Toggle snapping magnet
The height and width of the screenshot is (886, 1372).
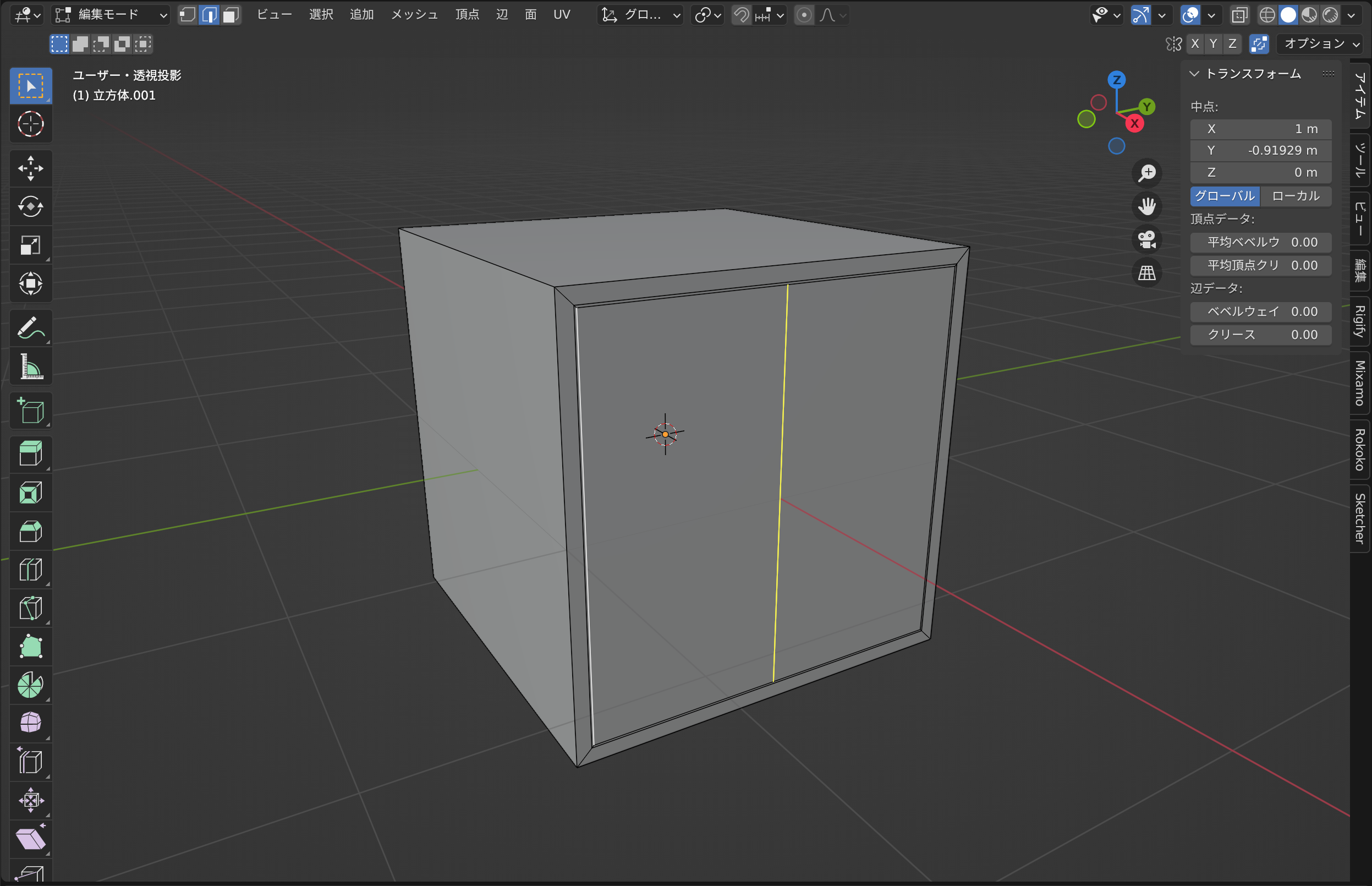742,14
